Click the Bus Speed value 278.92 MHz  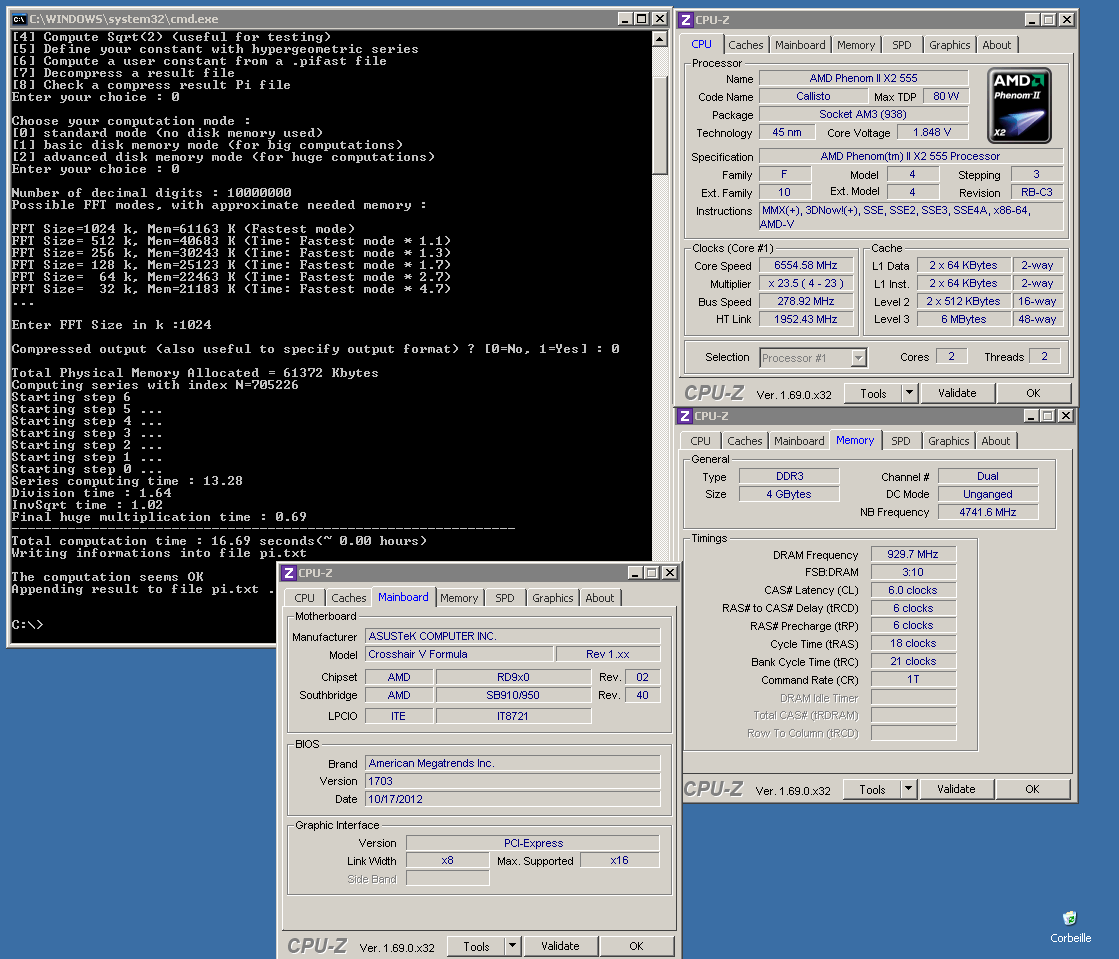tap(806, 301)
